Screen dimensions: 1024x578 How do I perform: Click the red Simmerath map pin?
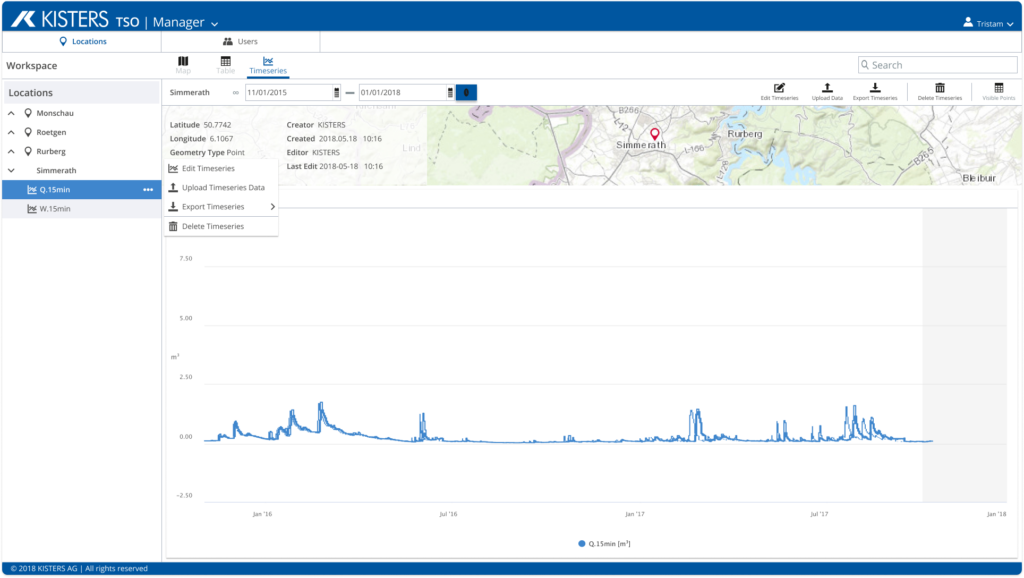(655, 134)
